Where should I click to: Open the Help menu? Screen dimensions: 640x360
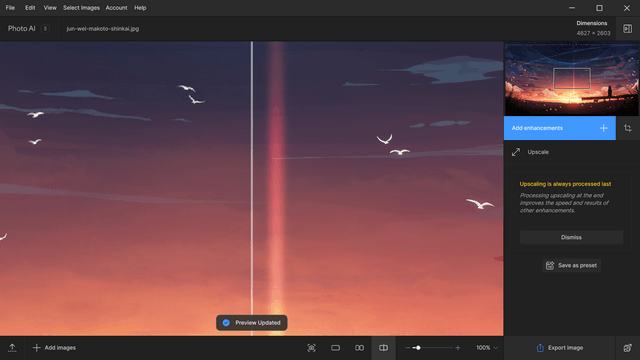140,8
